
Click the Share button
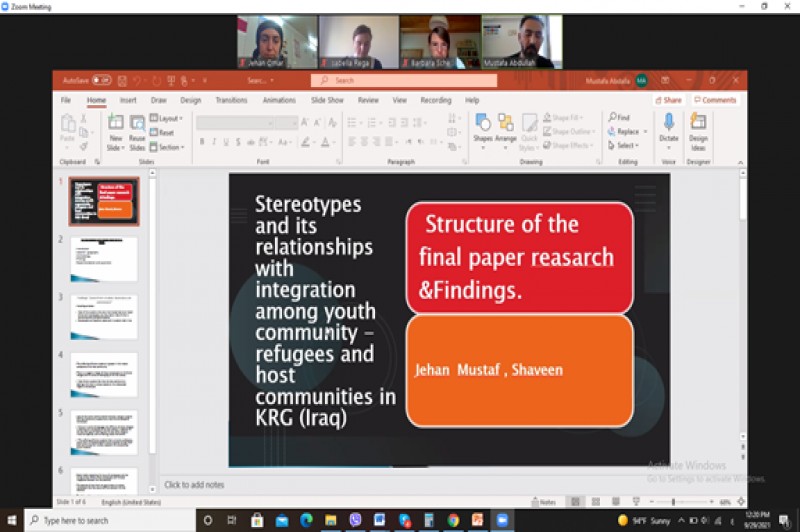point(669,100)
